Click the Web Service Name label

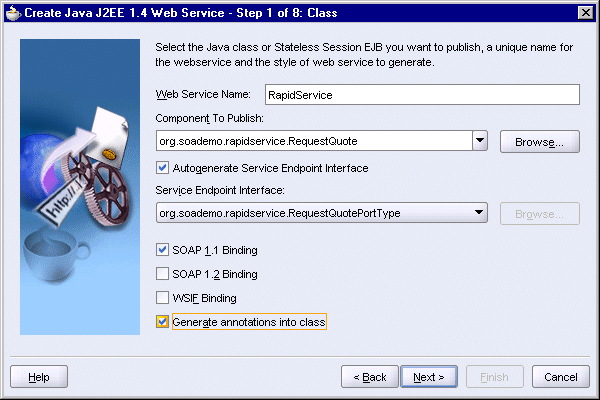point(203,94)
